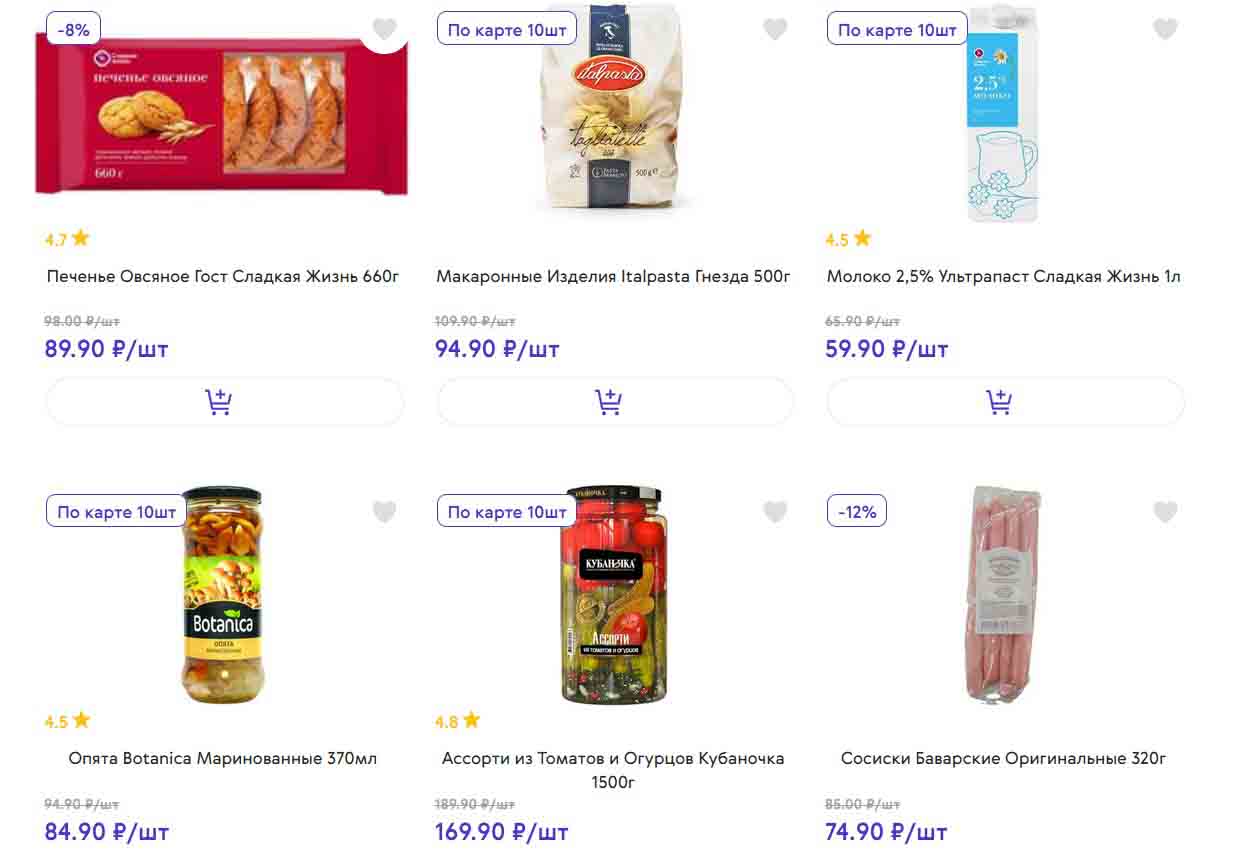Click the Botanica mushrooms jar image
Screen dimensions: 1235x853
(222, 596)
